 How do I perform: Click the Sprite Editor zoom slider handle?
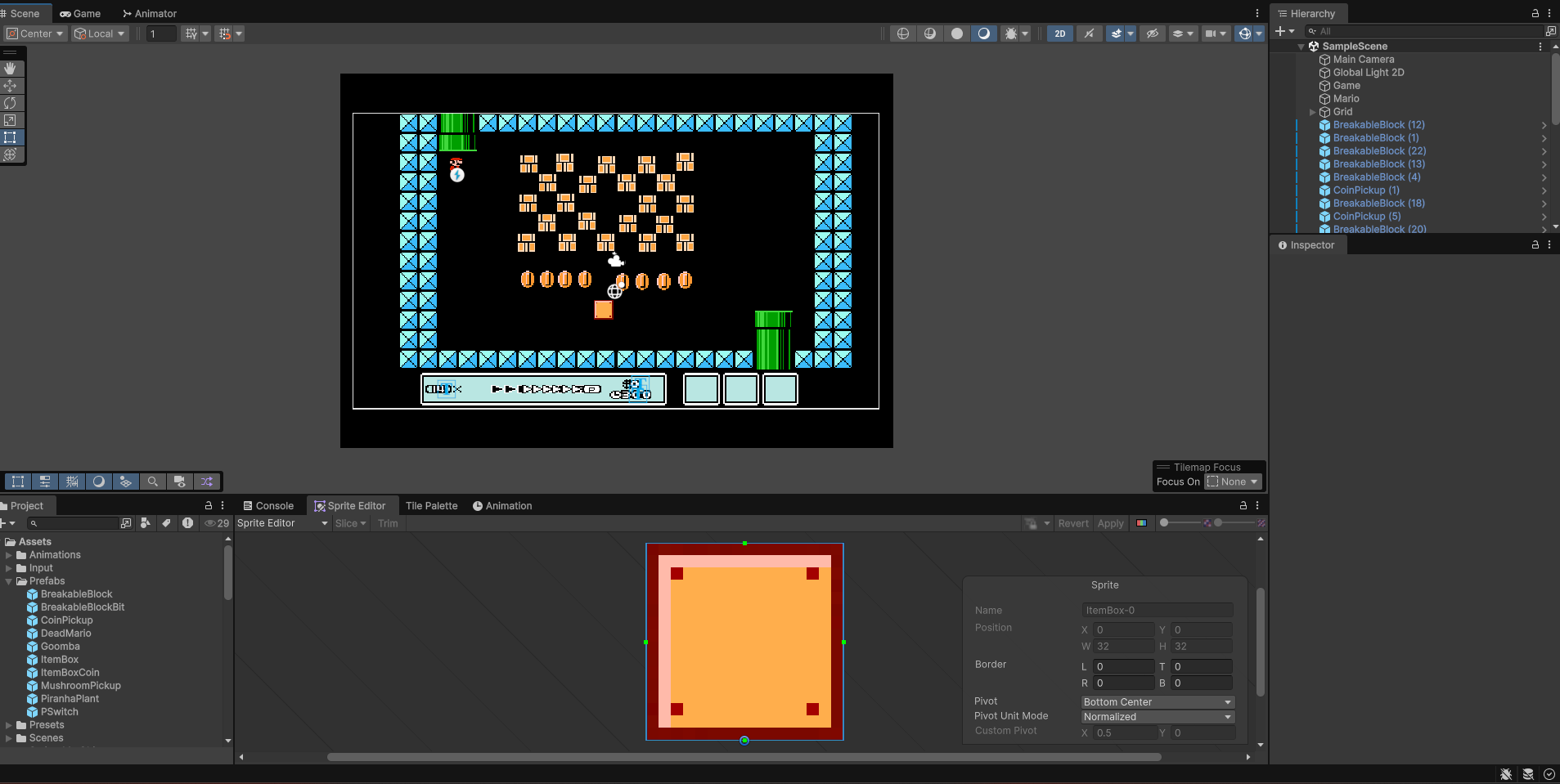1164,522
